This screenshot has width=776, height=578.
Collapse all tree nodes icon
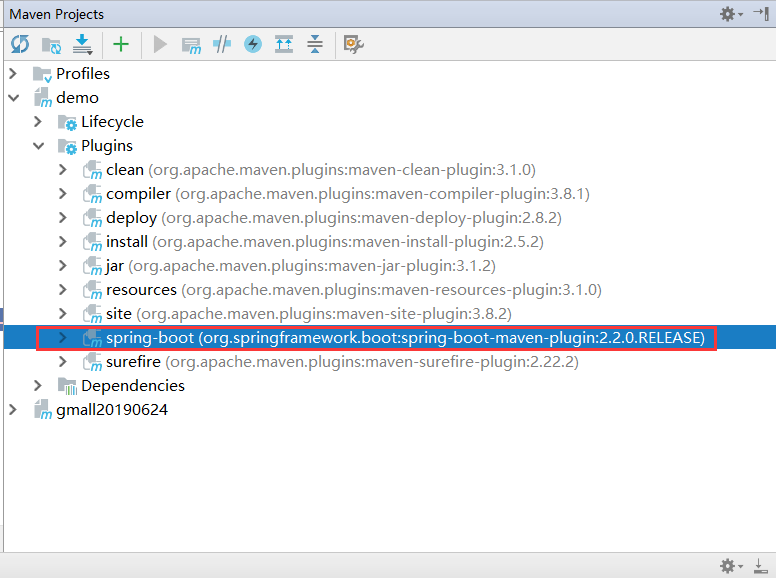pyautogui.click(x=315, y=44)
